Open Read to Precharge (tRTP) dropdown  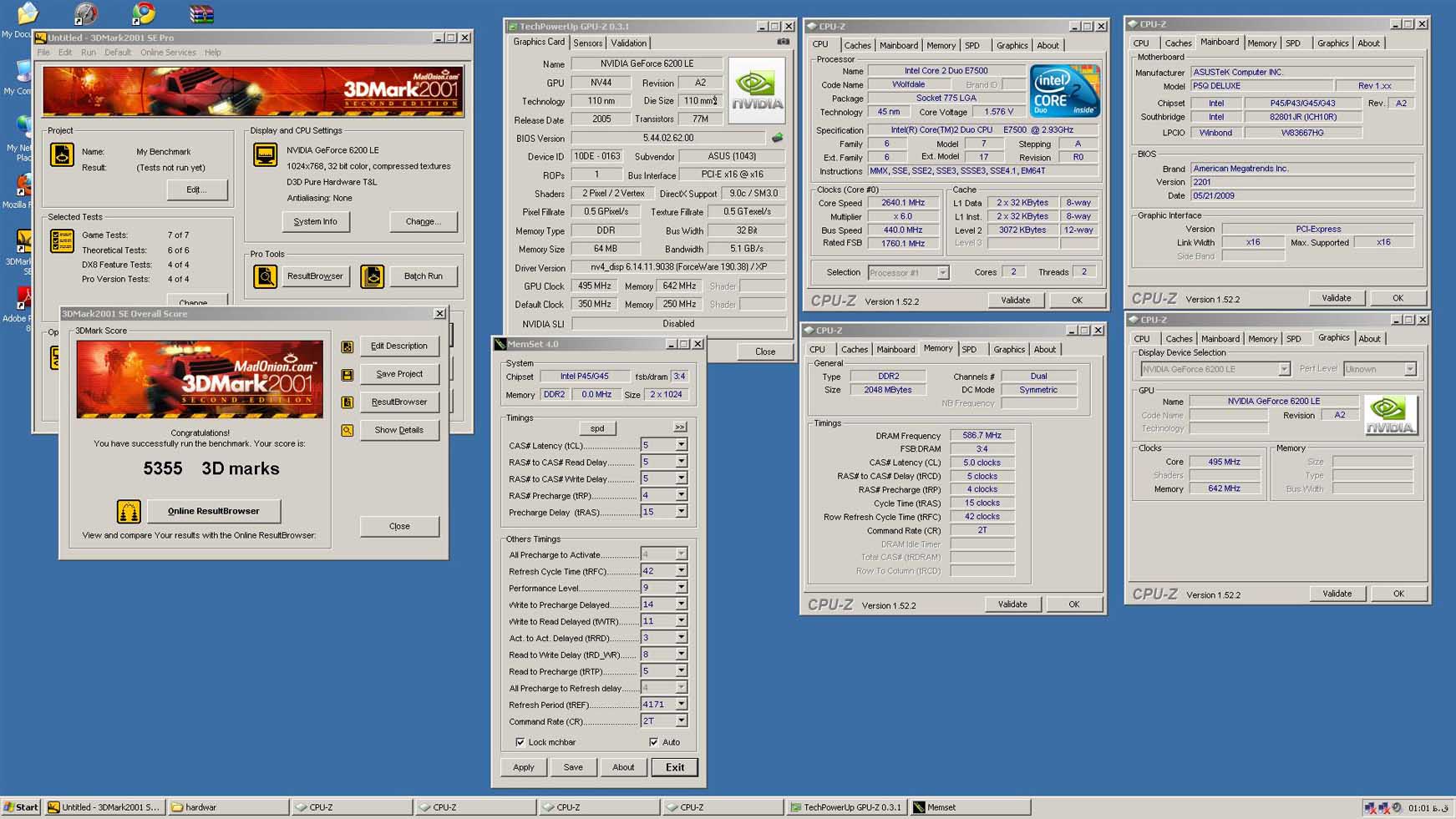pyautogui.click(x=681, y=671)
